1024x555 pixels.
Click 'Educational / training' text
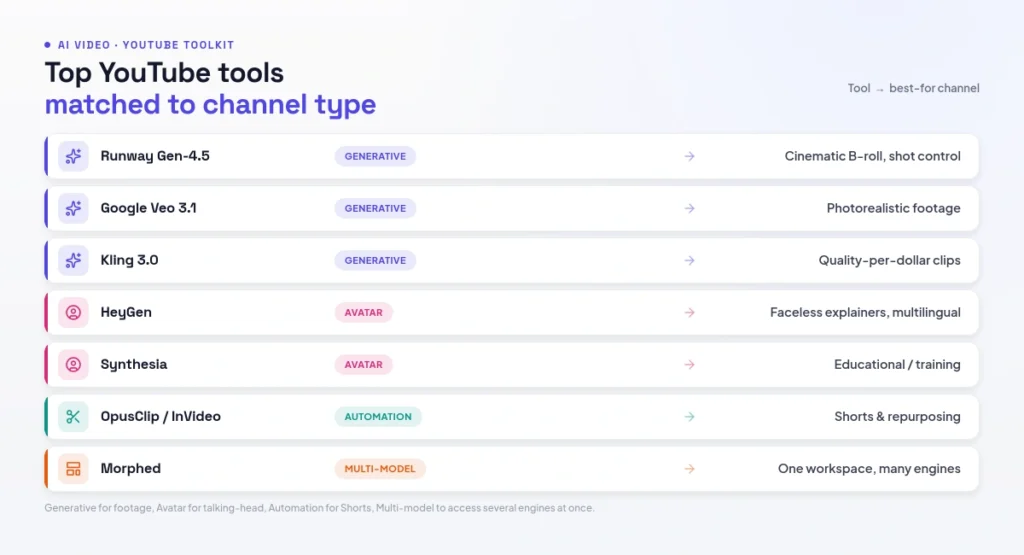[897, 364]
